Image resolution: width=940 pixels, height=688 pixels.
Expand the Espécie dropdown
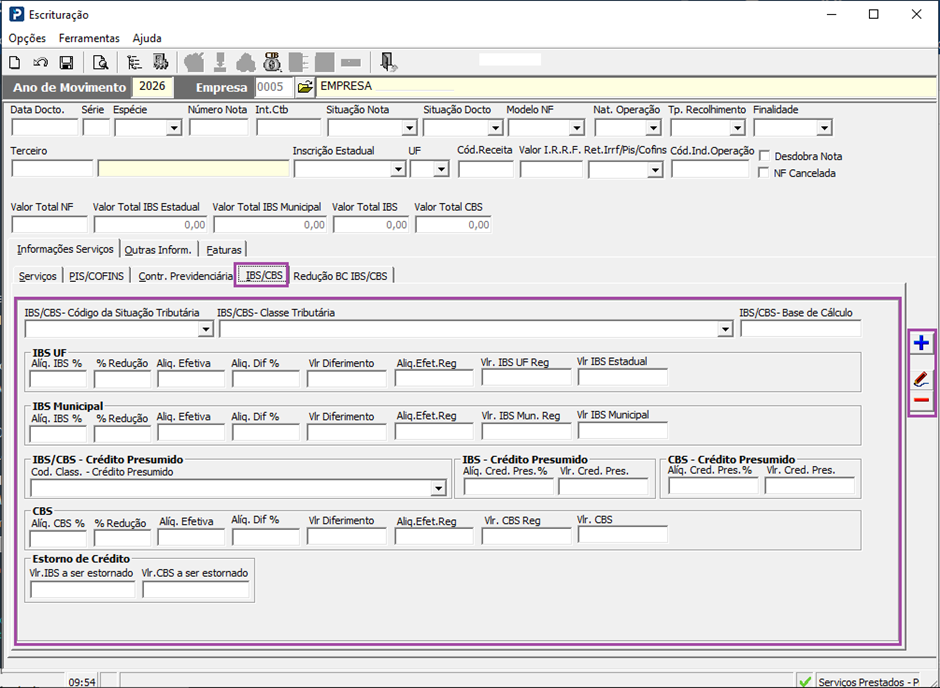point(174,128)
